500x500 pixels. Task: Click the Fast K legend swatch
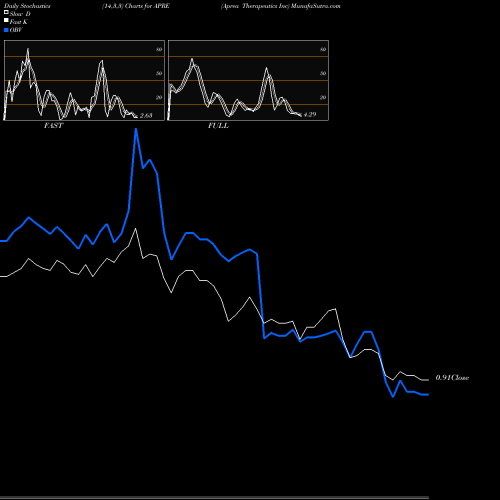tap(6, 20)
